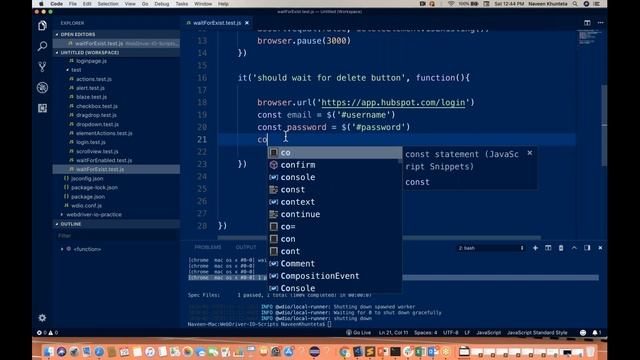Expand the <function> outline item

[62, 249]
